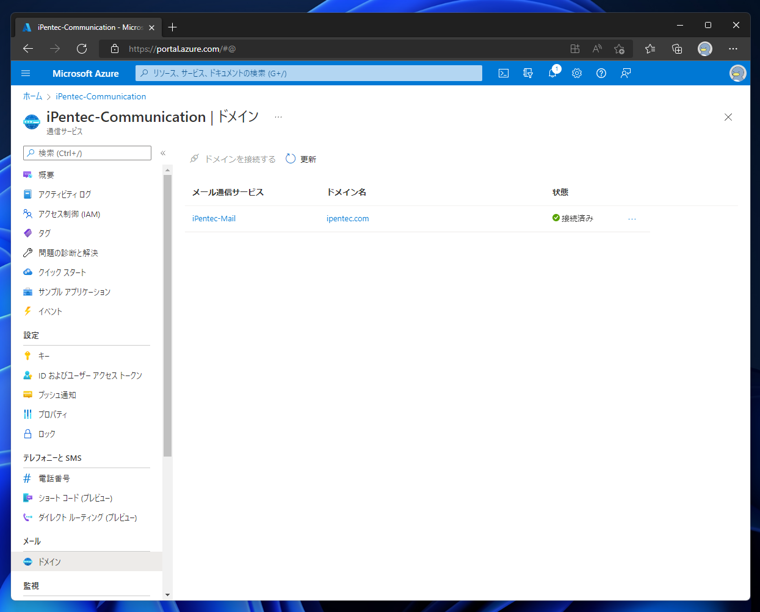Click the 接続済み status cell
Viewport: 760px width, 612px height.
click(572, 219)
